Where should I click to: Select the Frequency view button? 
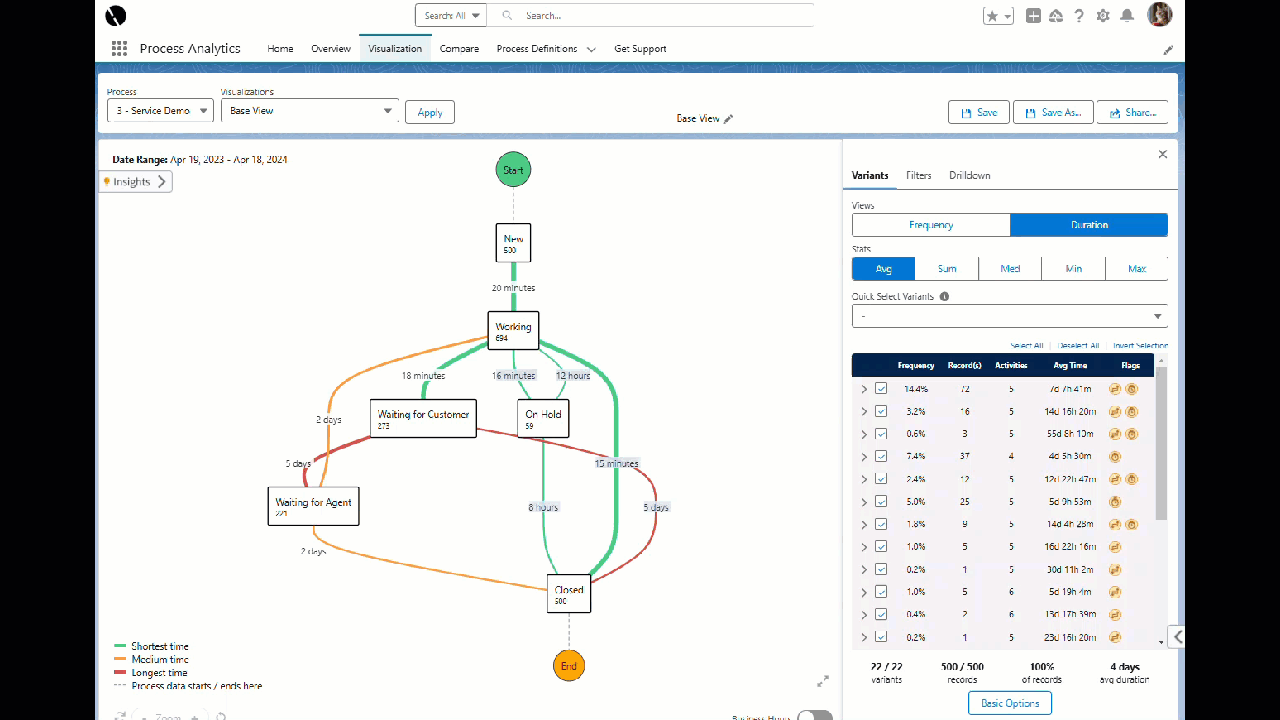(x=931, y=225)
